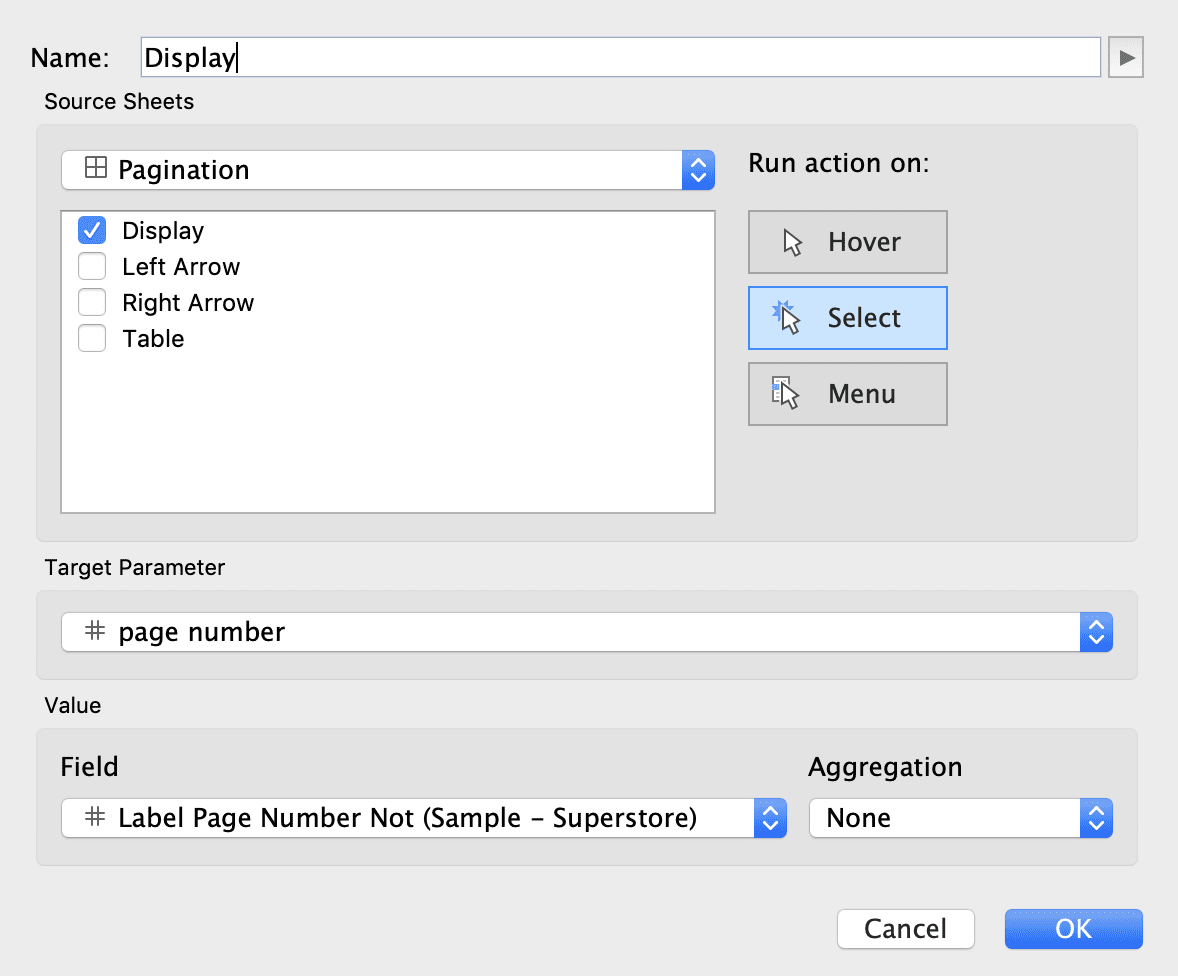This screenshot has width=1178, height=976.
Task: Click the worksheet grid icon beside Pagination
Action: [95, 169]
